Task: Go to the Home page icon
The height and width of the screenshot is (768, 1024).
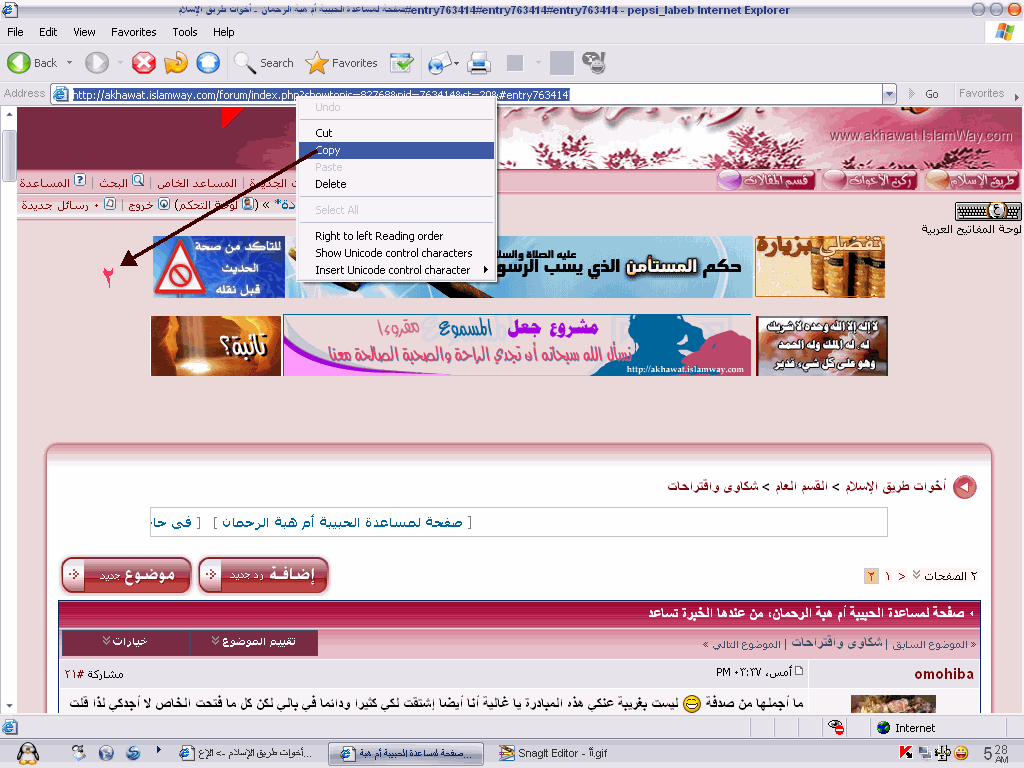Action: 208,63
